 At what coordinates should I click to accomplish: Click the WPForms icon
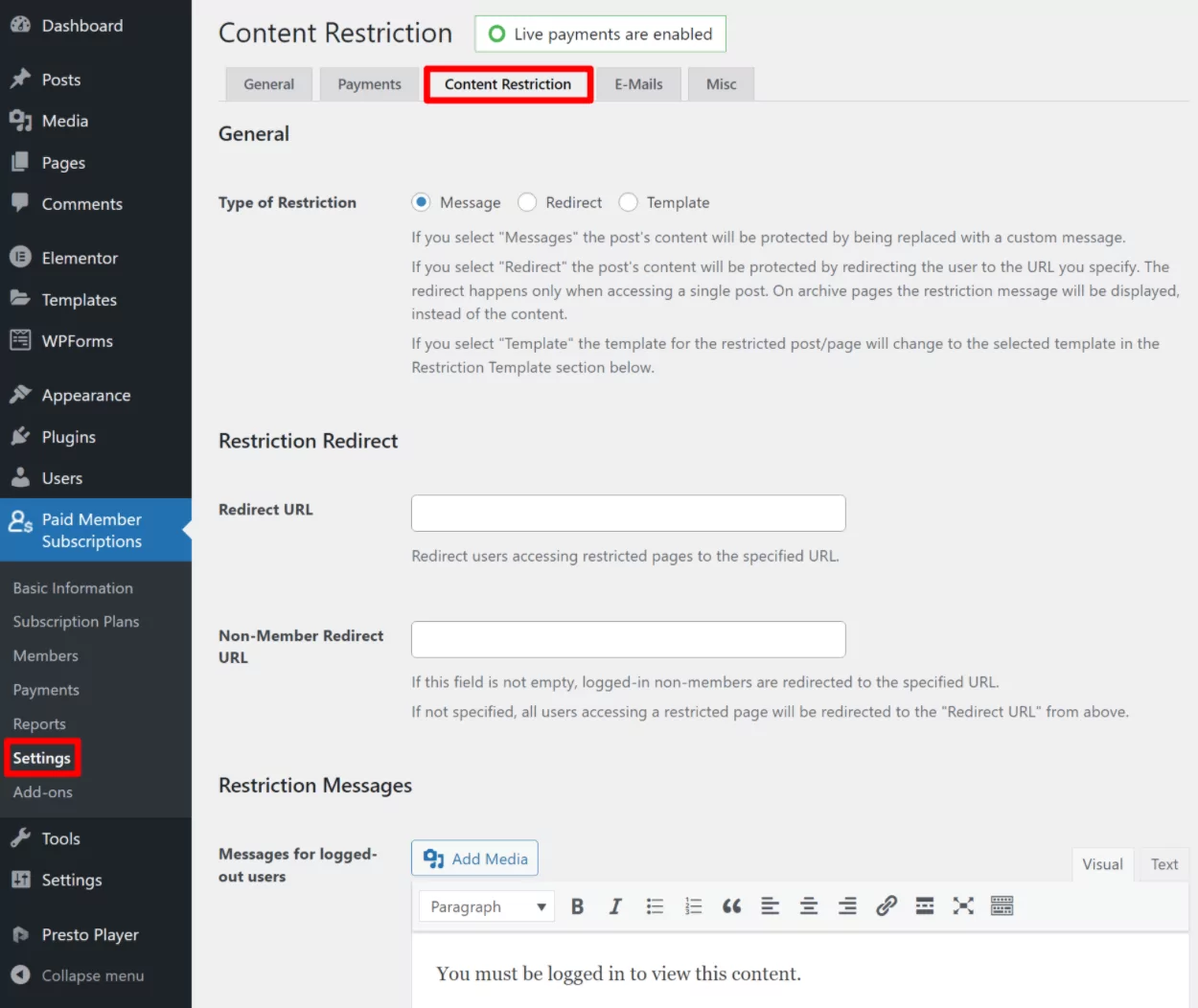coord(20,340)
